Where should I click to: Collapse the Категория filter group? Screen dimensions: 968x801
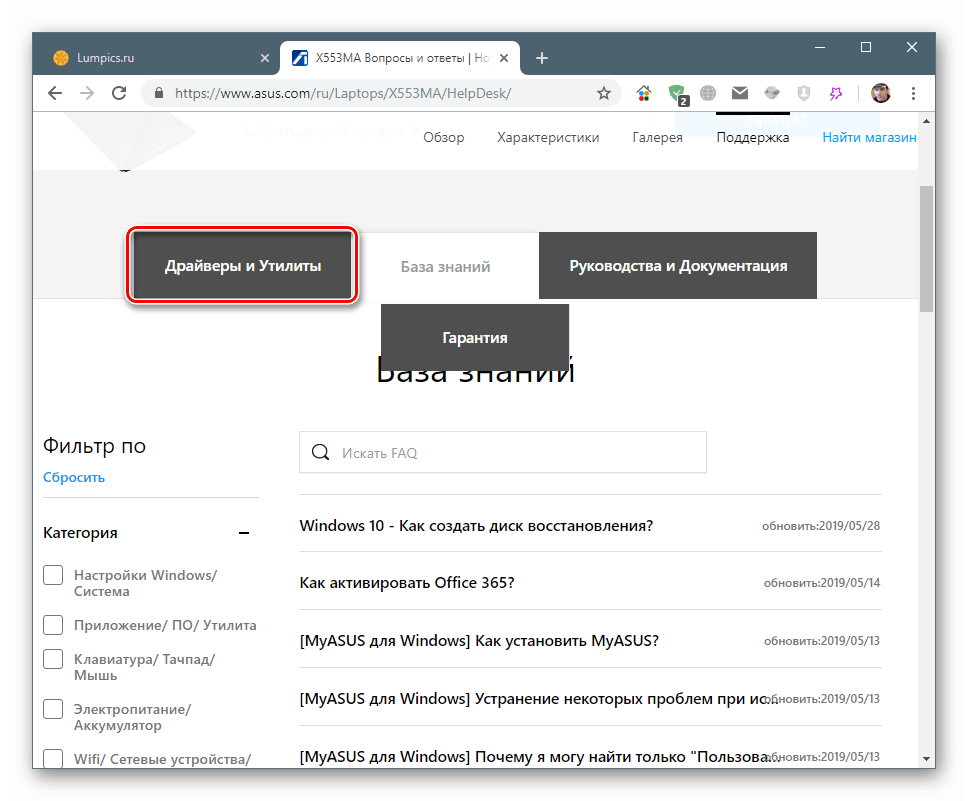click(244, 533)
